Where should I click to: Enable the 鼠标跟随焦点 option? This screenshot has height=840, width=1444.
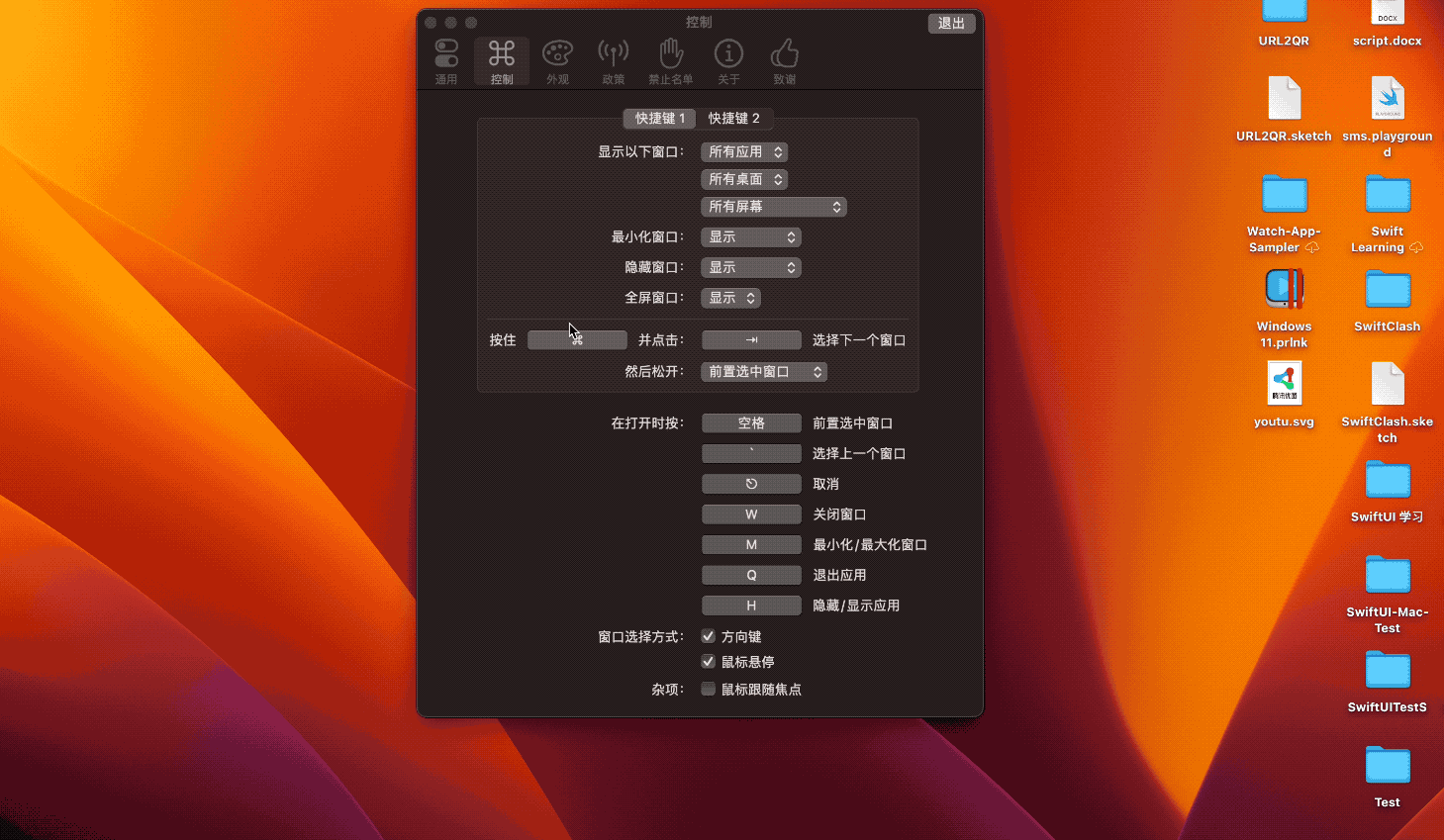pos(708,689)
